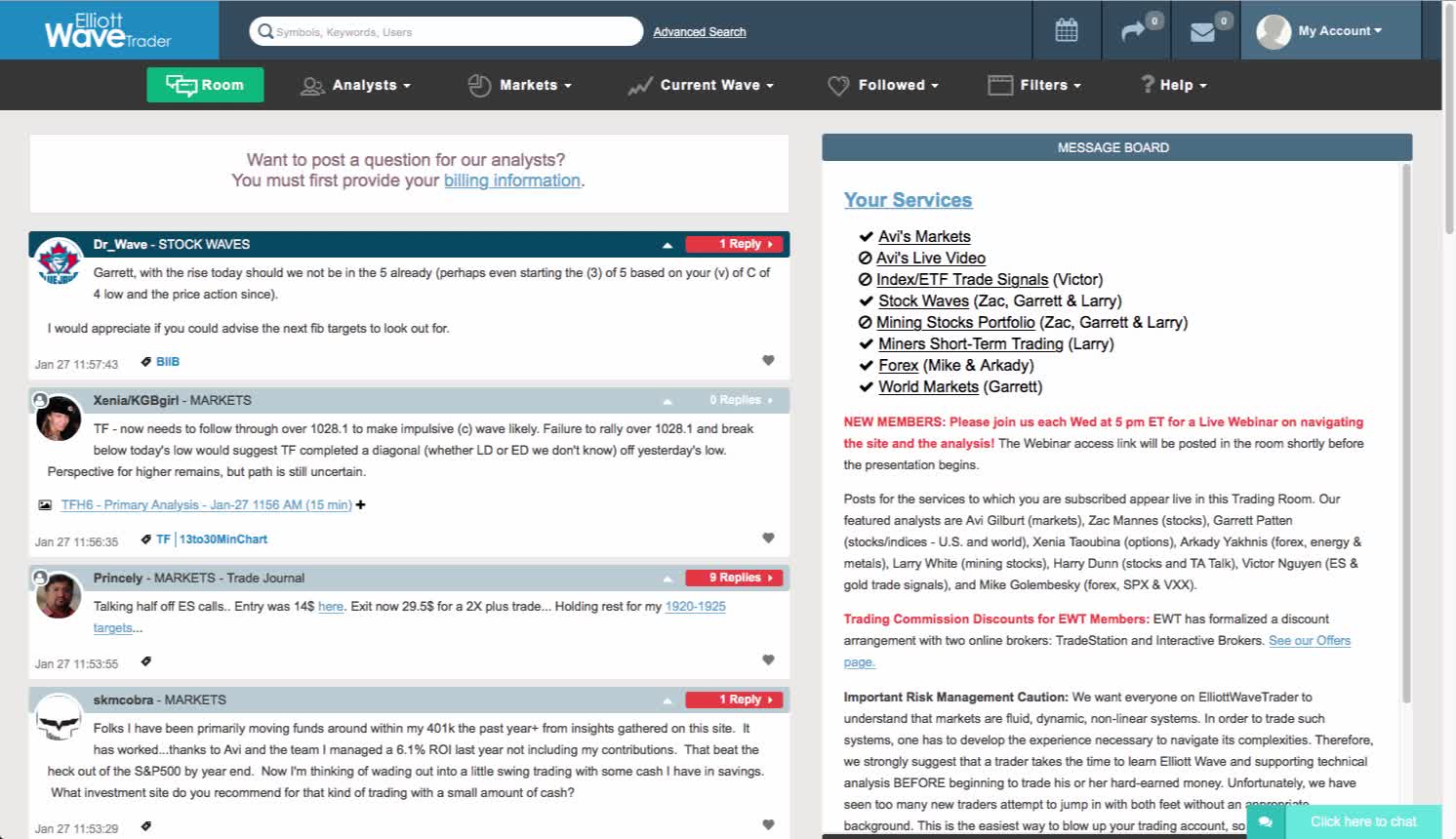Viewport: 1456px width, 839px height.
Task: Collapse Princely's post with the up arrow
Action: pos(667,579)
